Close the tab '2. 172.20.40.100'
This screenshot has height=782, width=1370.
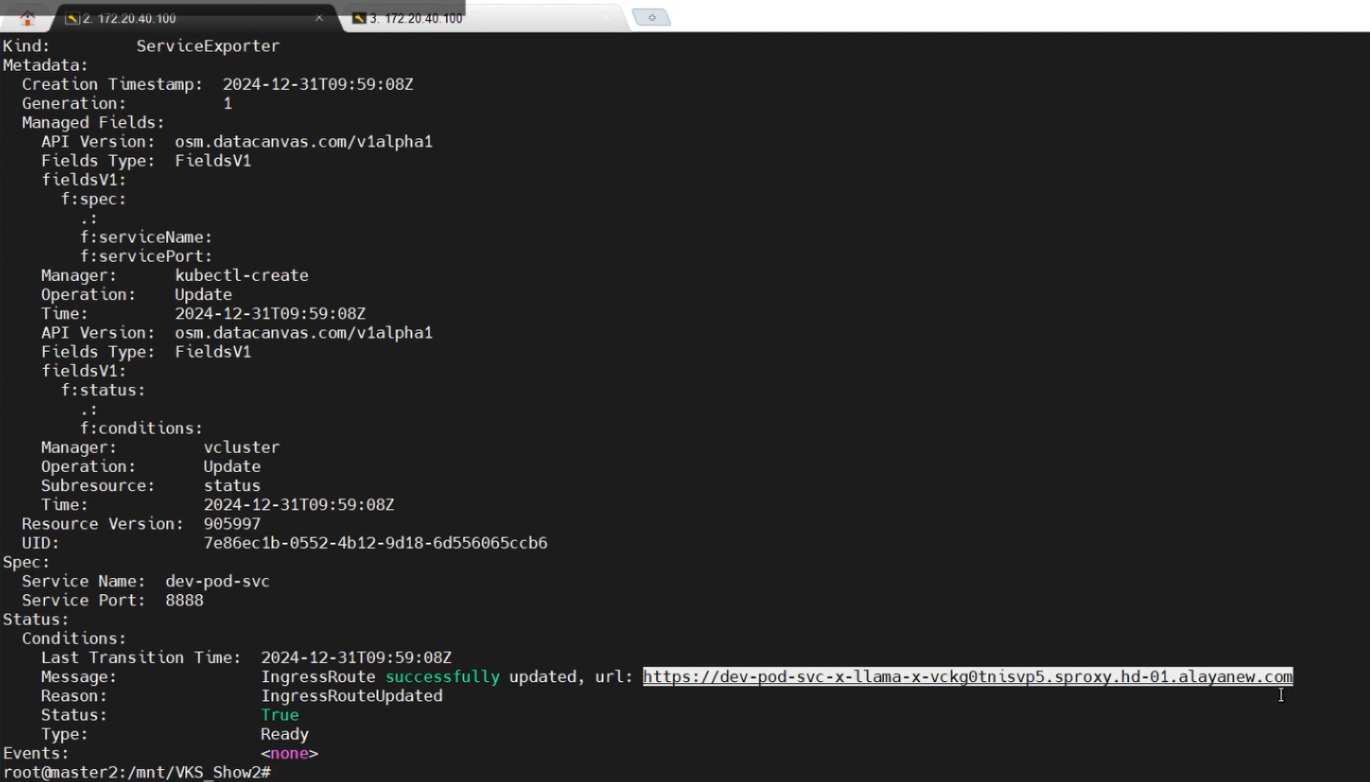319,18
